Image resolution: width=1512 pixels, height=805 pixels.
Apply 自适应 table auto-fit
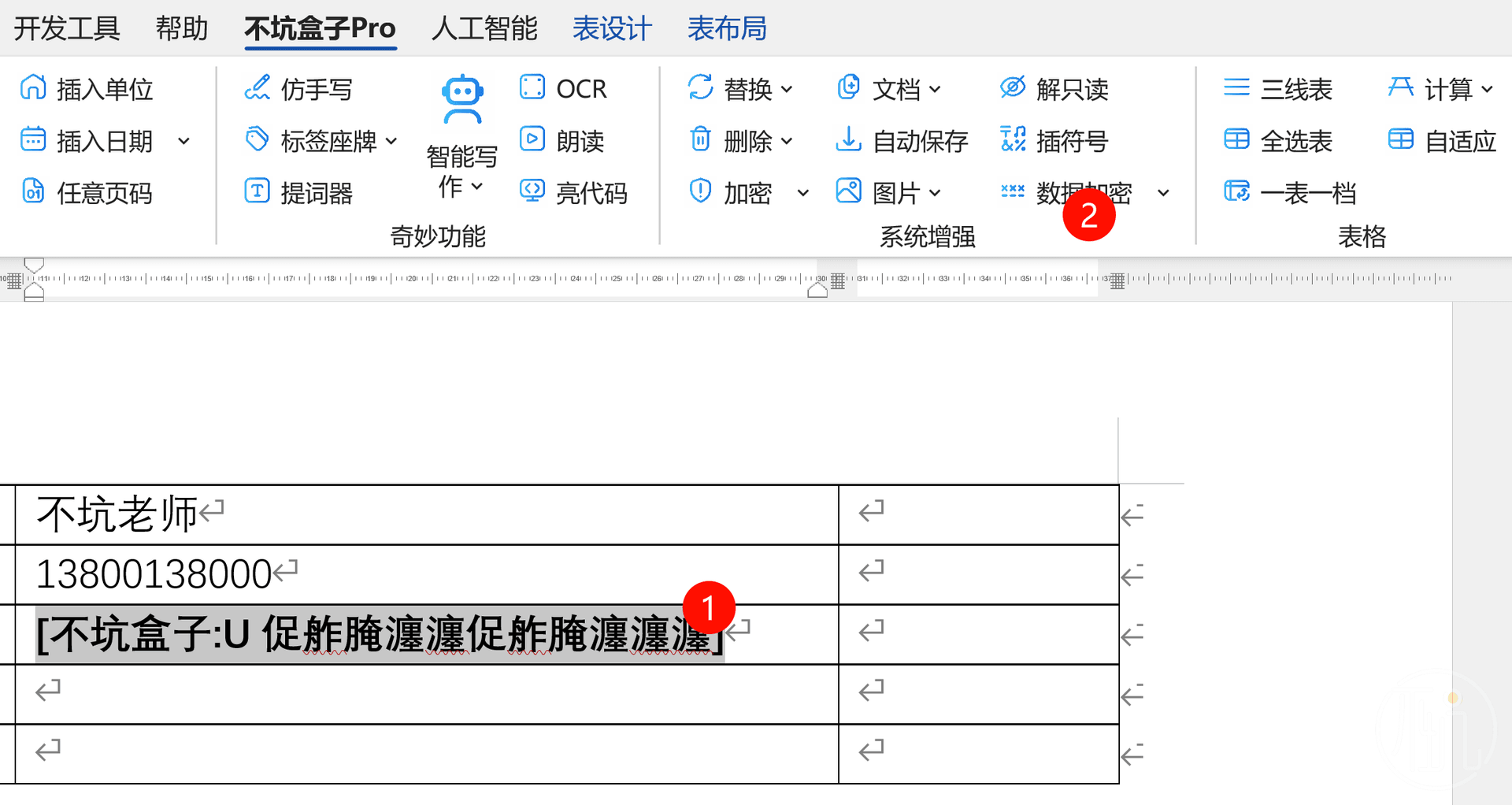tap(1441, 140)
